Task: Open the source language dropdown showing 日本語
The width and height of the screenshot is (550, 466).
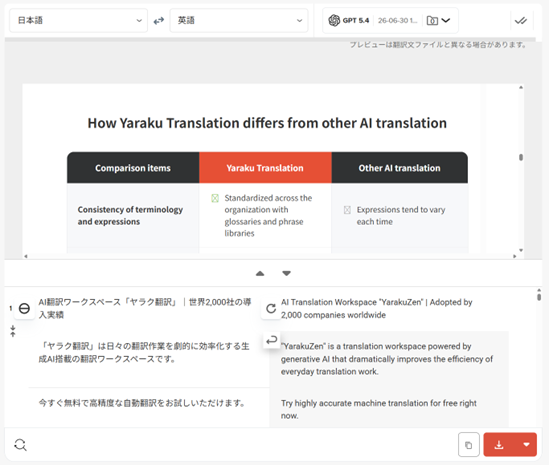Action: coord(78,21)
